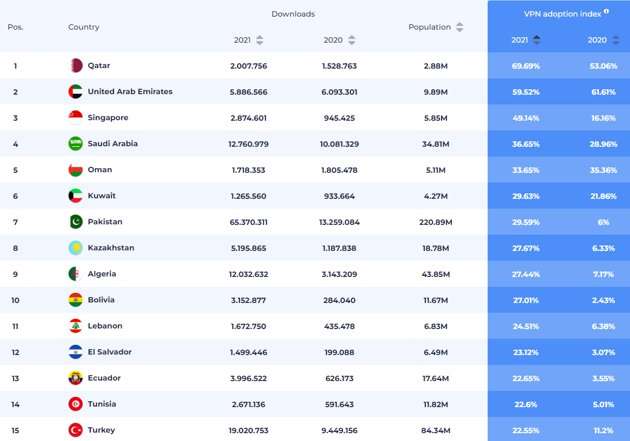Sort by 2021 Downloads arrows

(260, 40)
